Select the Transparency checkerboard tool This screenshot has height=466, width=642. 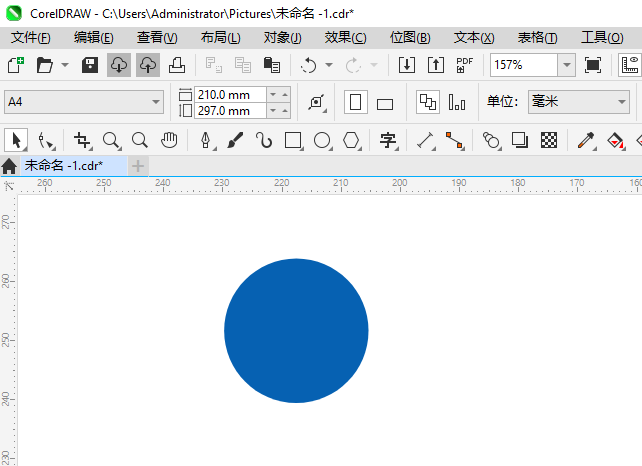549,140
